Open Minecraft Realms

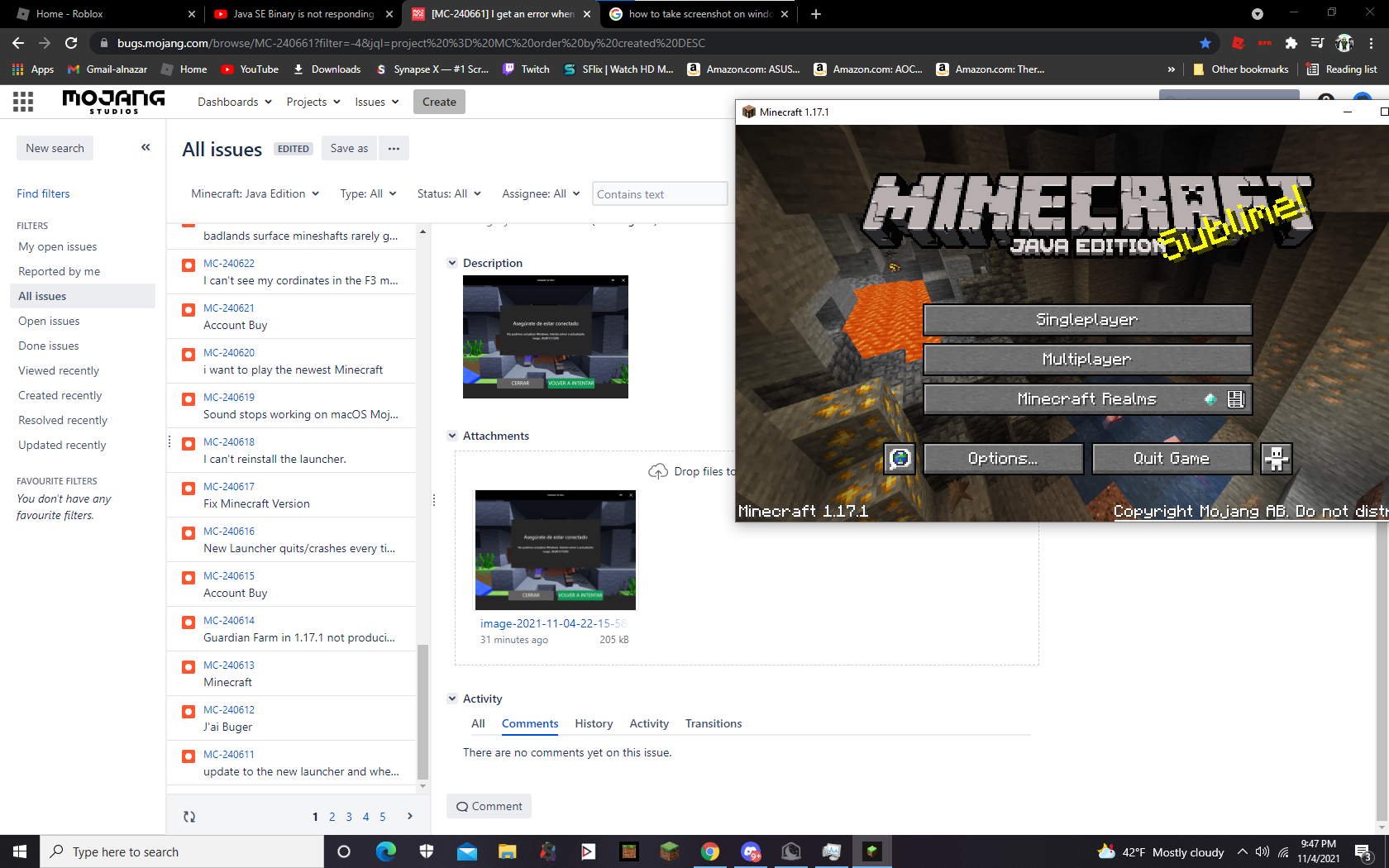pos(1087,398)
